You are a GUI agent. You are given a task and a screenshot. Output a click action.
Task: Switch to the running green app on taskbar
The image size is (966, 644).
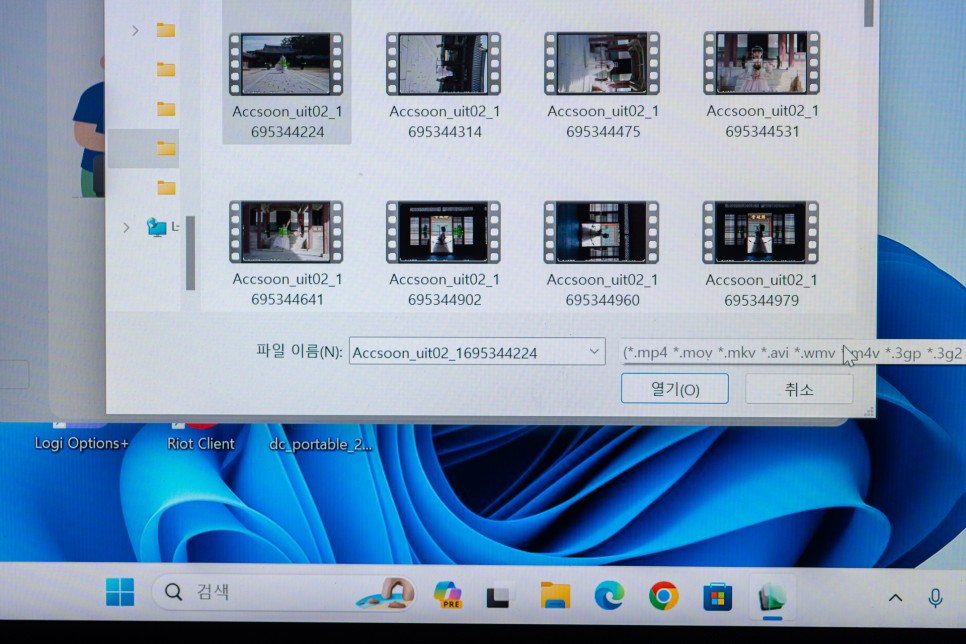pyautogui.click(x=772, y=597)
